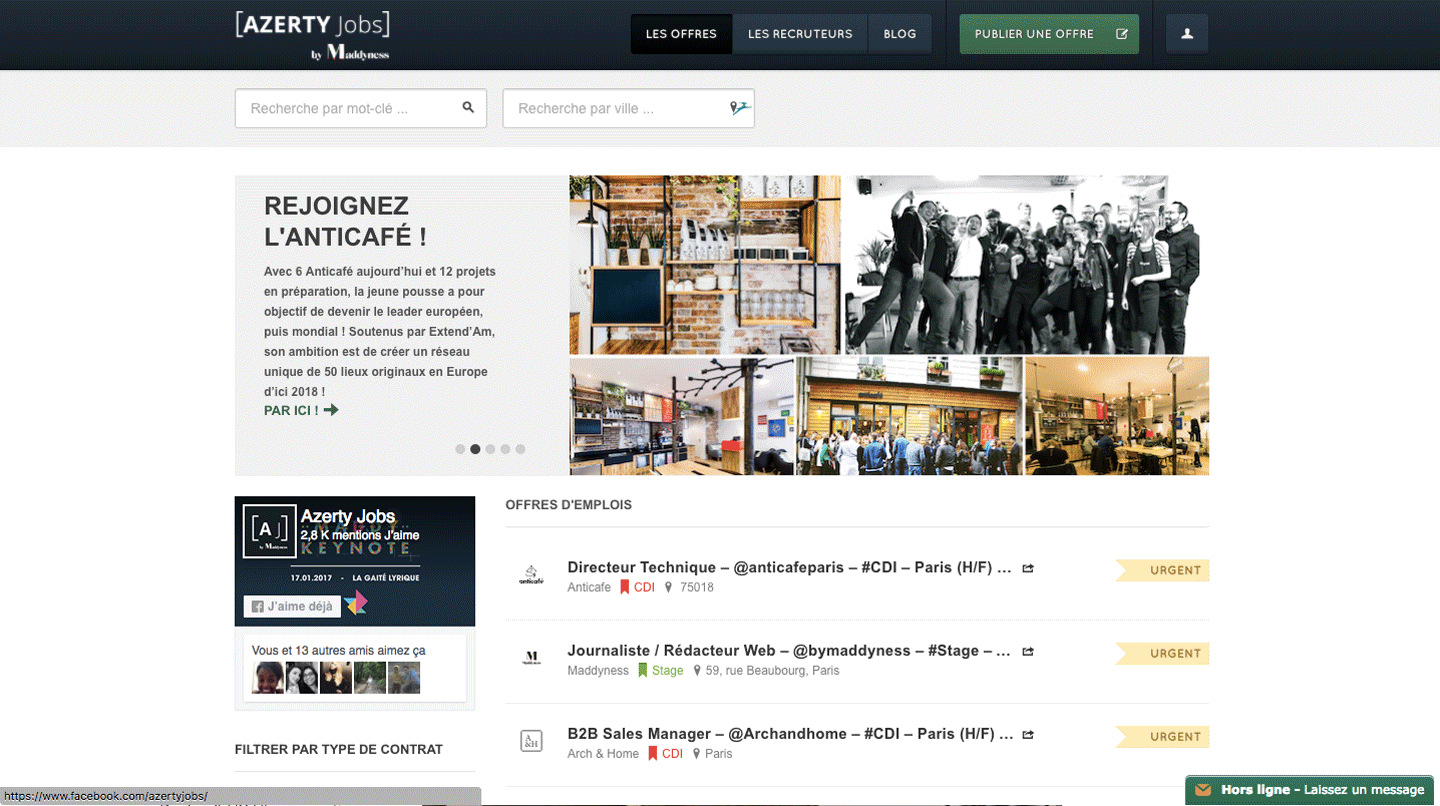Open the Journaliste / Rédacteur Web job title
The image size is (1440, 806).
coord(789,650)
